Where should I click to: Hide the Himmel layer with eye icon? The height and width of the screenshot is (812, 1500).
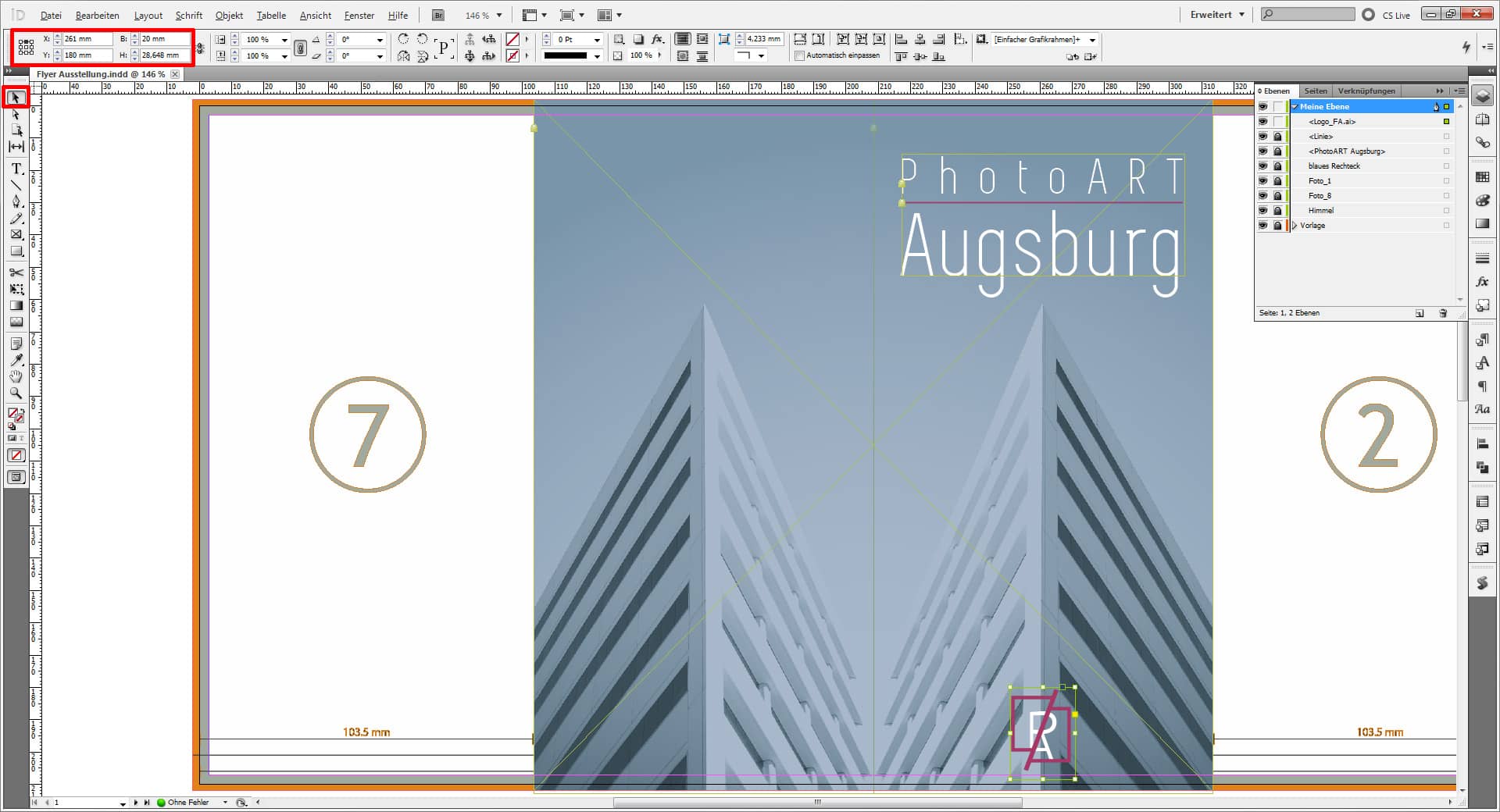(1262, 211)
